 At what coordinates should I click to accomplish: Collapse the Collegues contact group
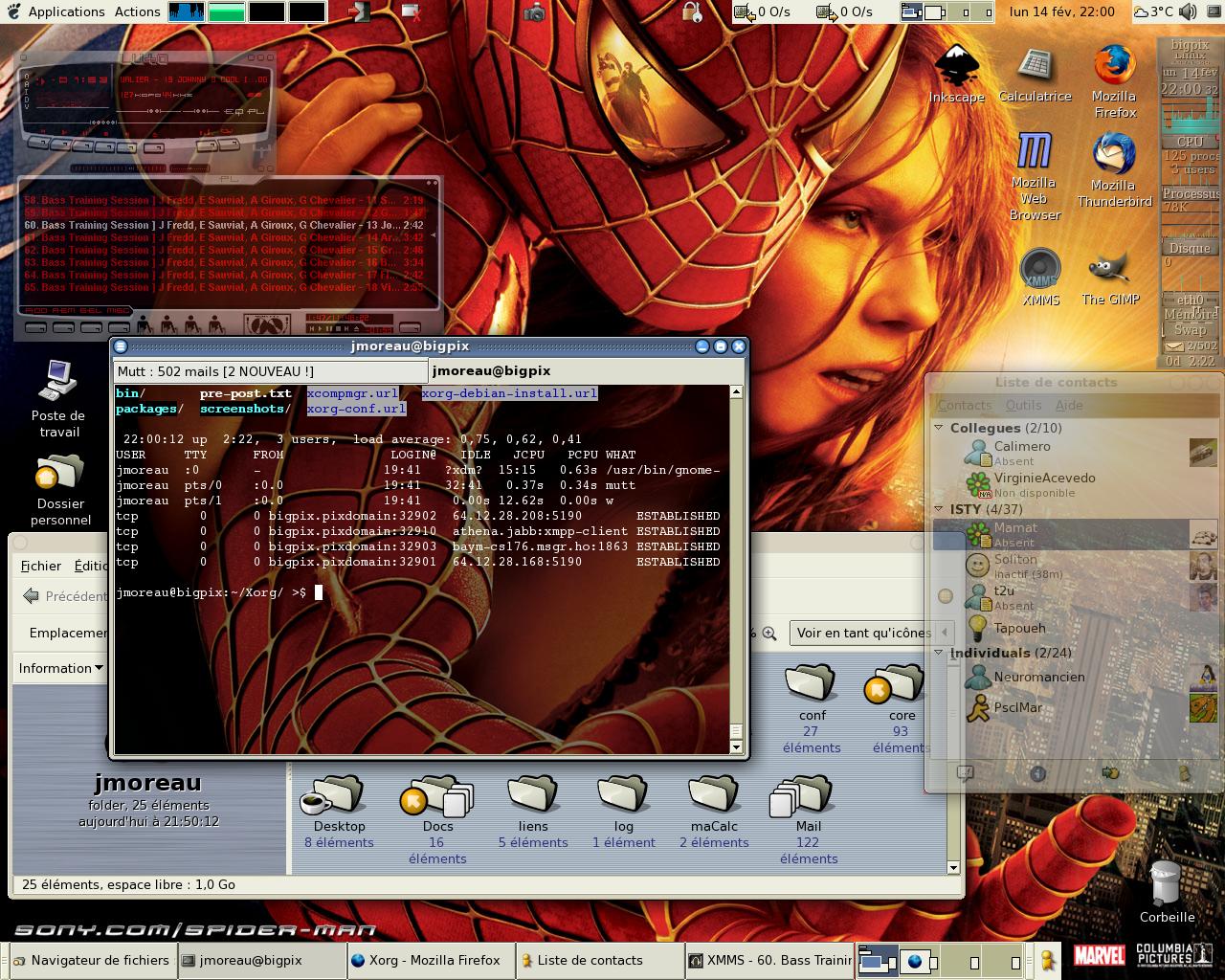(x=940, y=428)
